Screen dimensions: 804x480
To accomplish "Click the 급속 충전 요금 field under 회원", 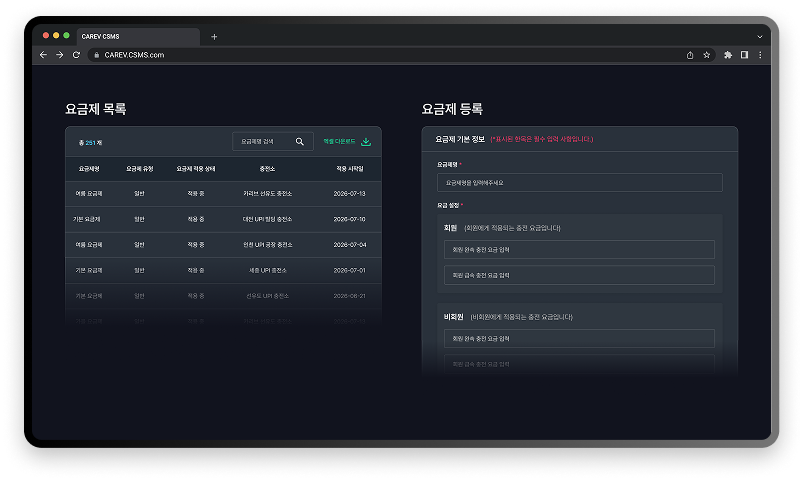I will [x=579, y=275].
